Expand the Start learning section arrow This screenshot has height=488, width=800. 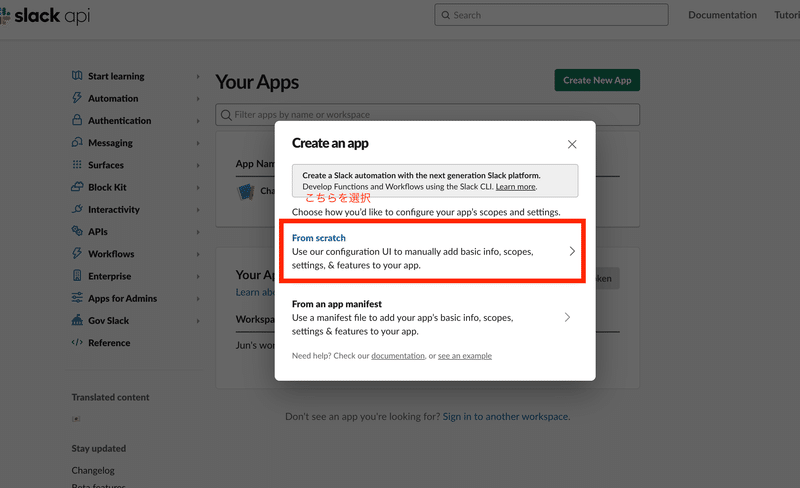[198, 77]
